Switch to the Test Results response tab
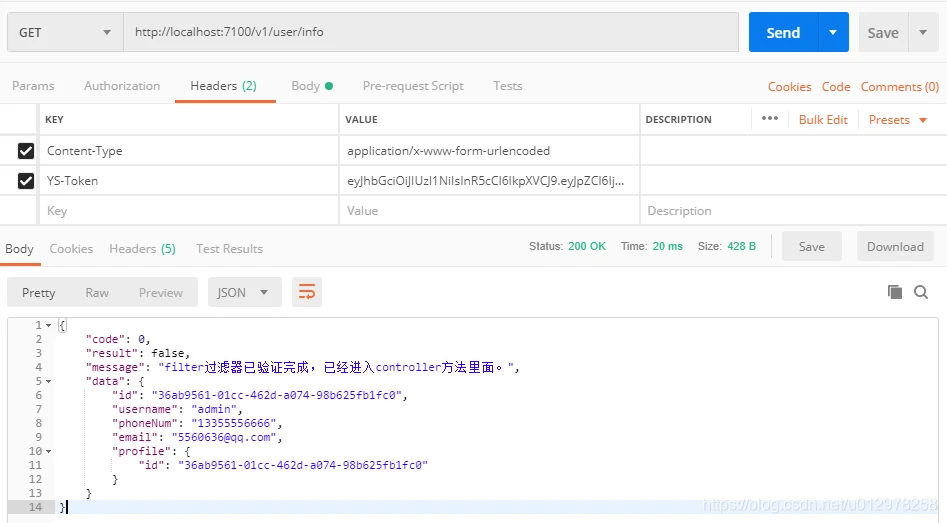 coord(229,249)
